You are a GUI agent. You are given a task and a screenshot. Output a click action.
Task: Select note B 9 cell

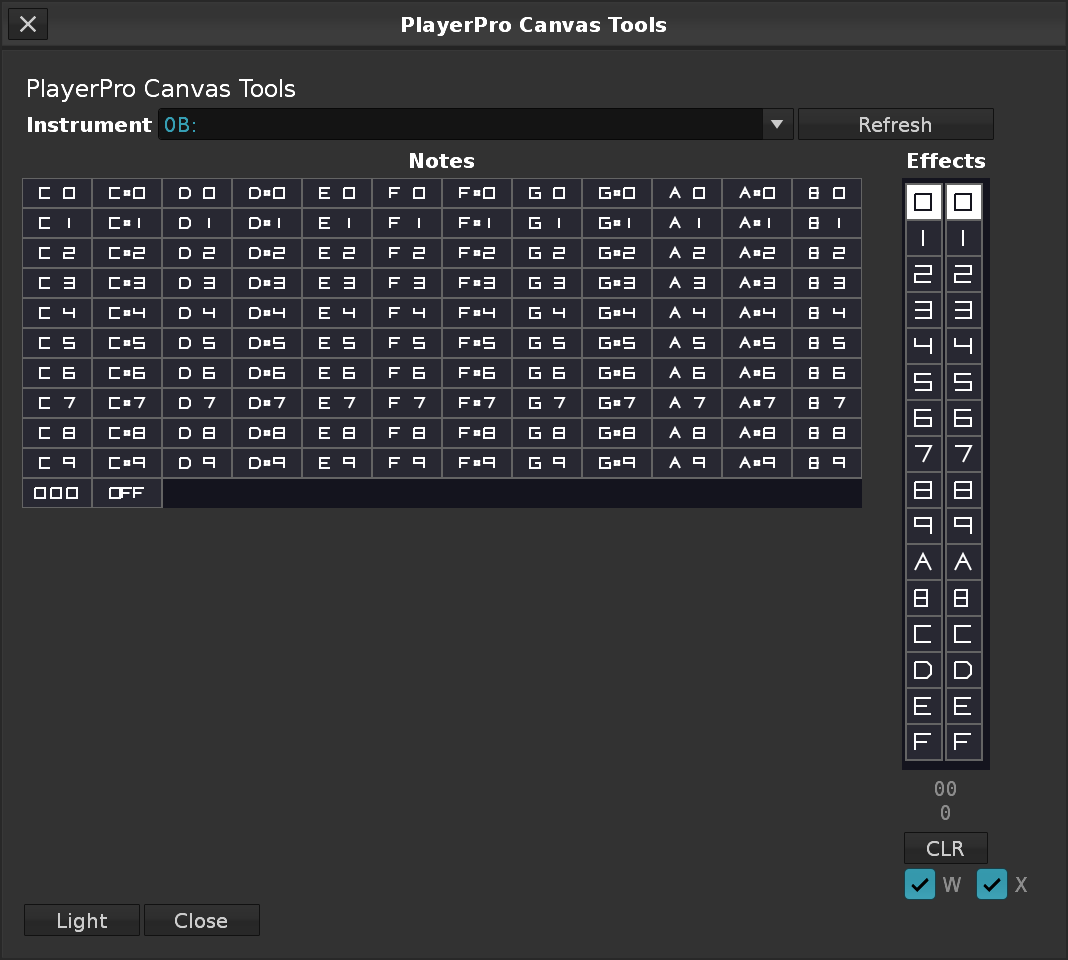click(x=828, y=463)
